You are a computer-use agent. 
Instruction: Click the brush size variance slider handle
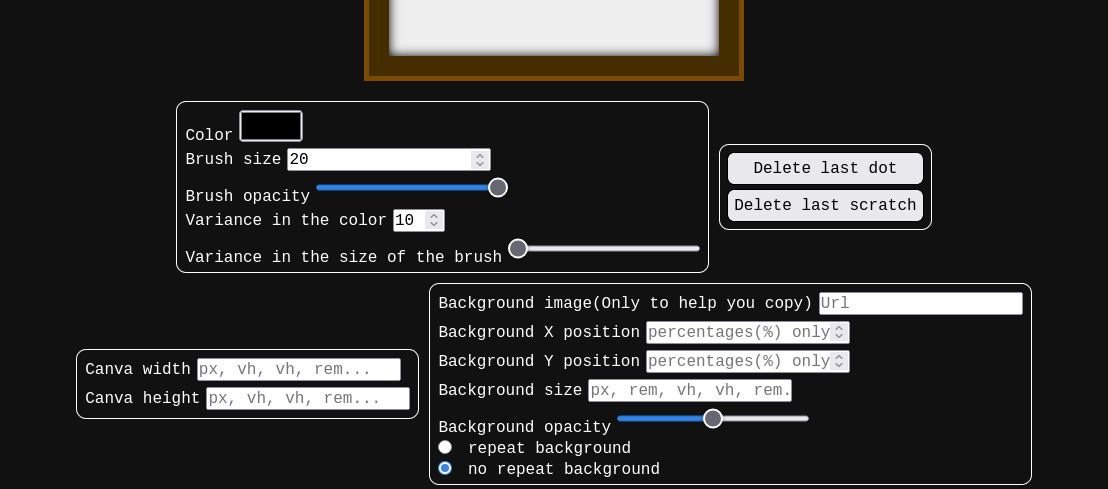518,248
